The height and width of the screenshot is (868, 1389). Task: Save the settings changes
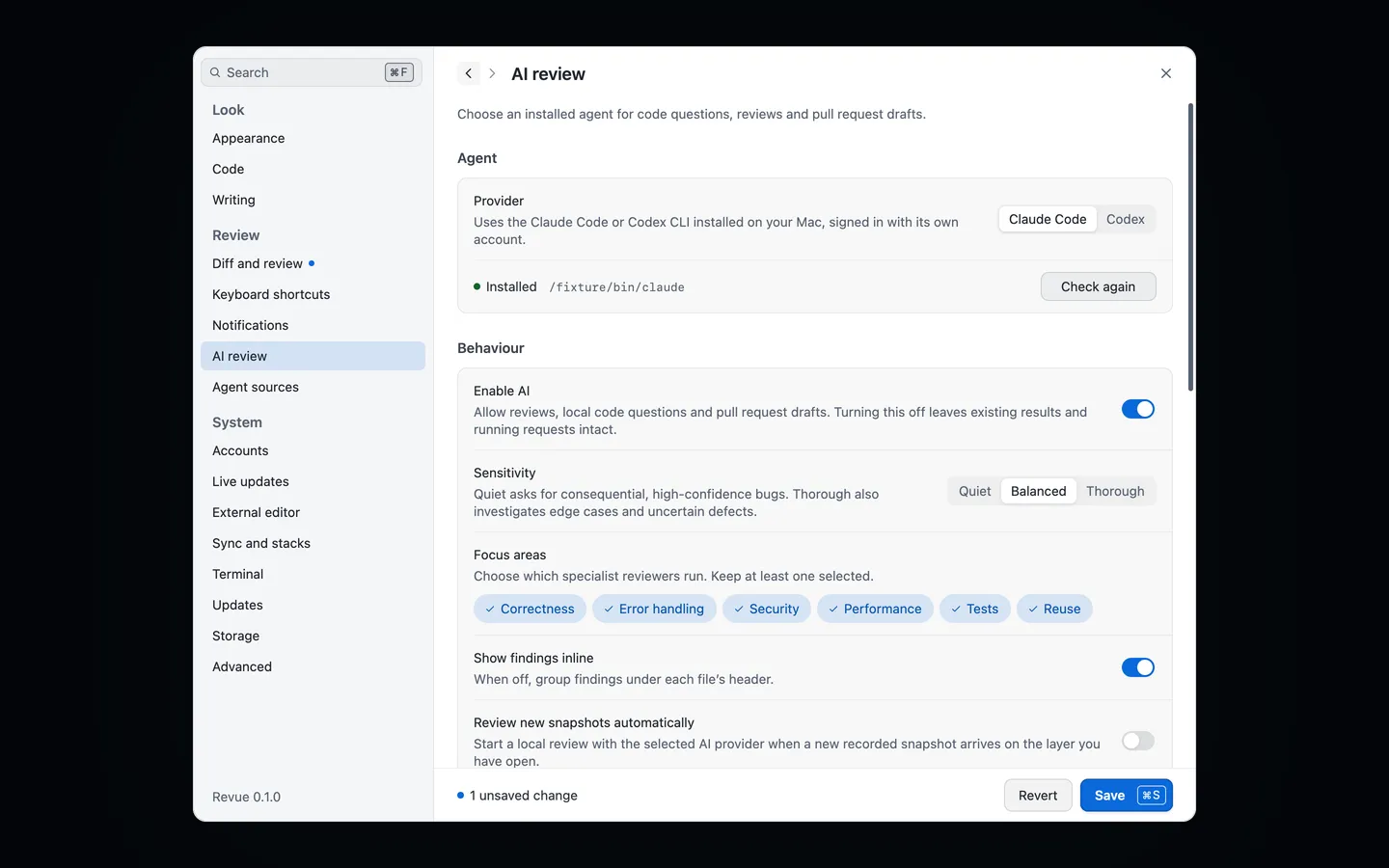[x=1127, y=796]
